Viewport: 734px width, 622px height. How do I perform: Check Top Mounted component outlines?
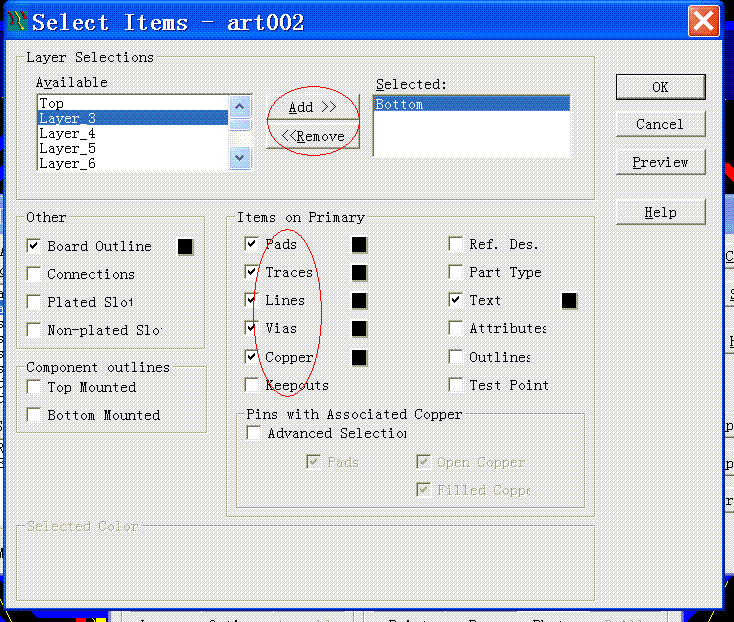[33, 387]
